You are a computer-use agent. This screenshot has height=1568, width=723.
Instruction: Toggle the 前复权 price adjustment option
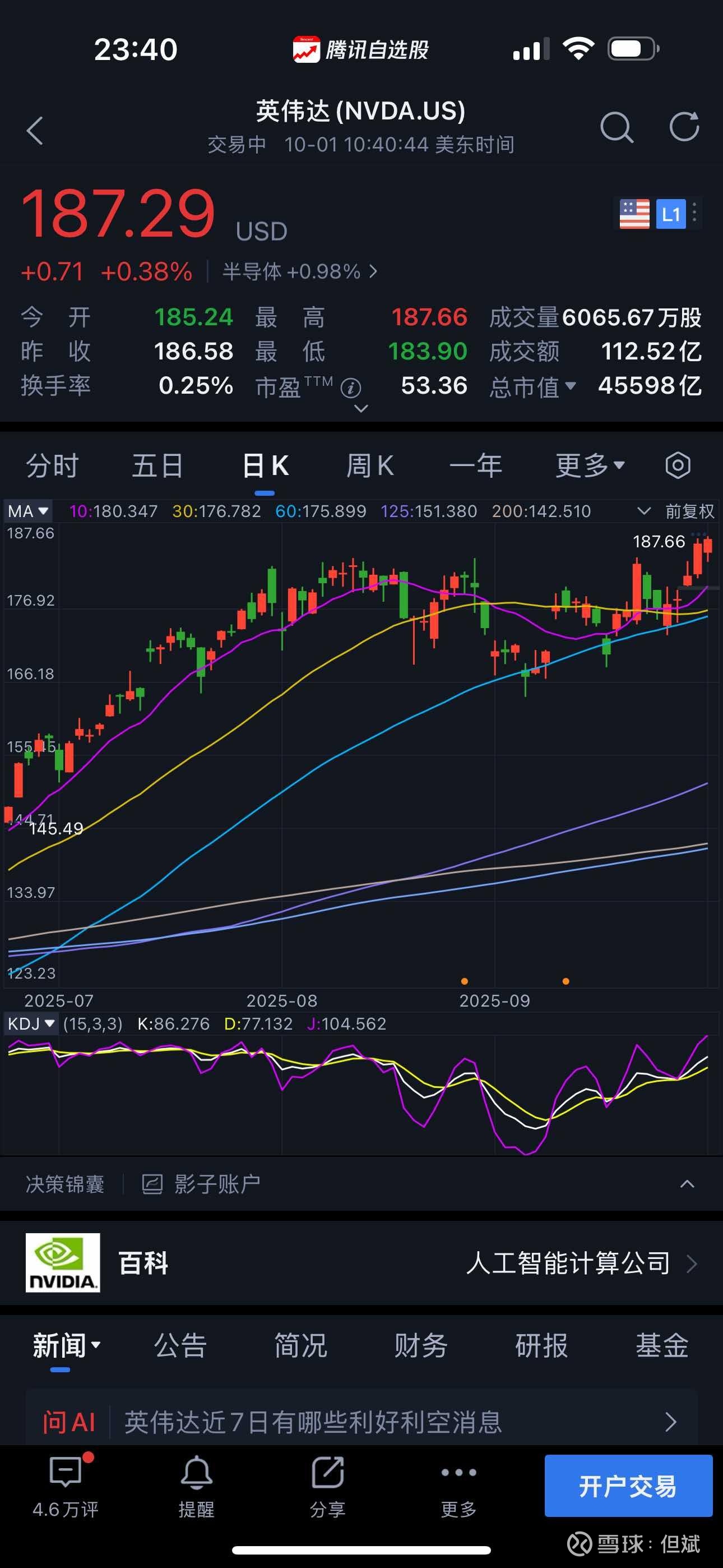[x=689, y=511]
